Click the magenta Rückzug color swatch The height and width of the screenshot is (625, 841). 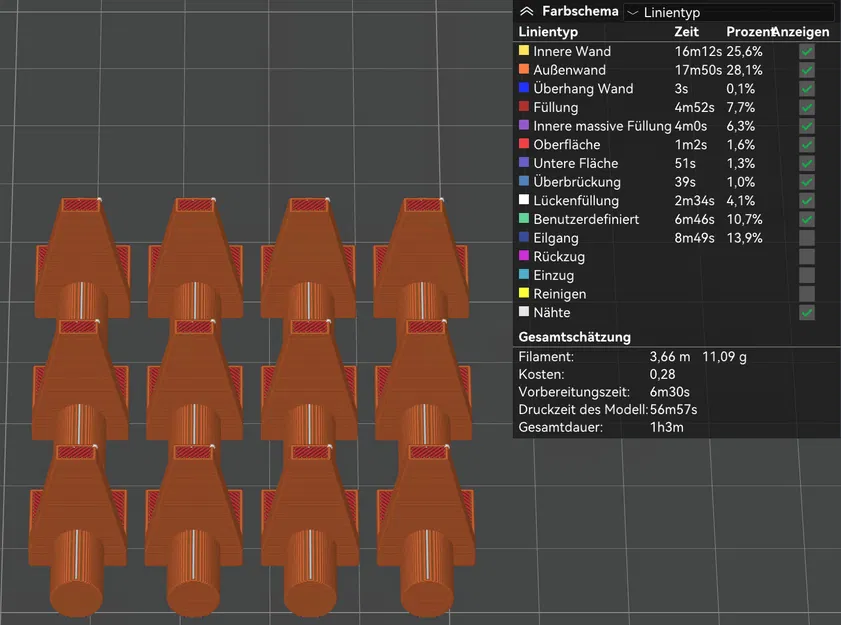click(524, 255)
